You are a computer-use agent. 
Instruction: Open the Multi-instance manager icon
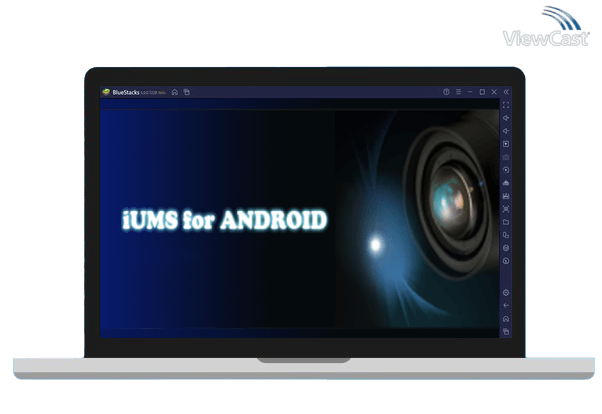coord(506,235)
